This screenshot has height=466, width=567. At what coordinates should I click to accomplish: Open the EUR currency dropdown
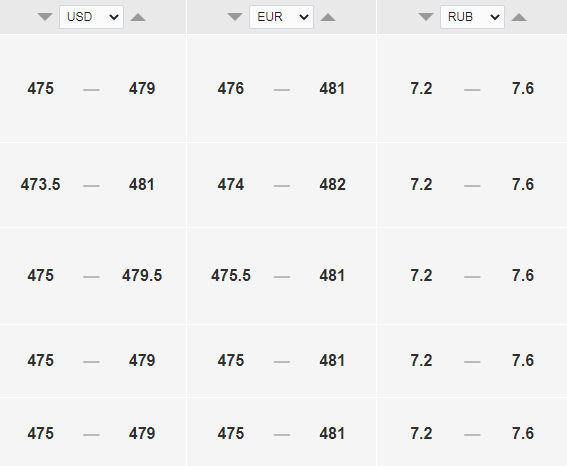281,17
